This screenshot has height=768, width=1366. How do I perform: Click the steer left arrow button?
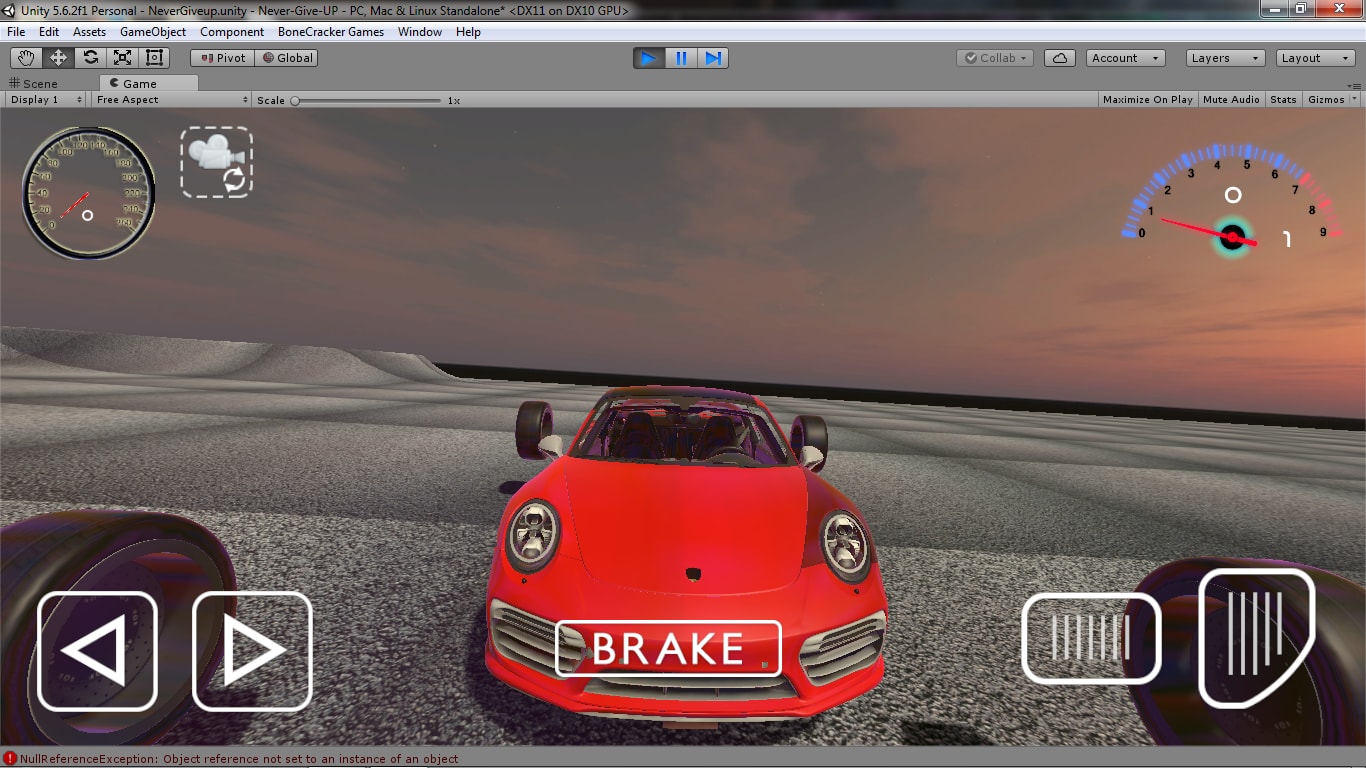97,651
